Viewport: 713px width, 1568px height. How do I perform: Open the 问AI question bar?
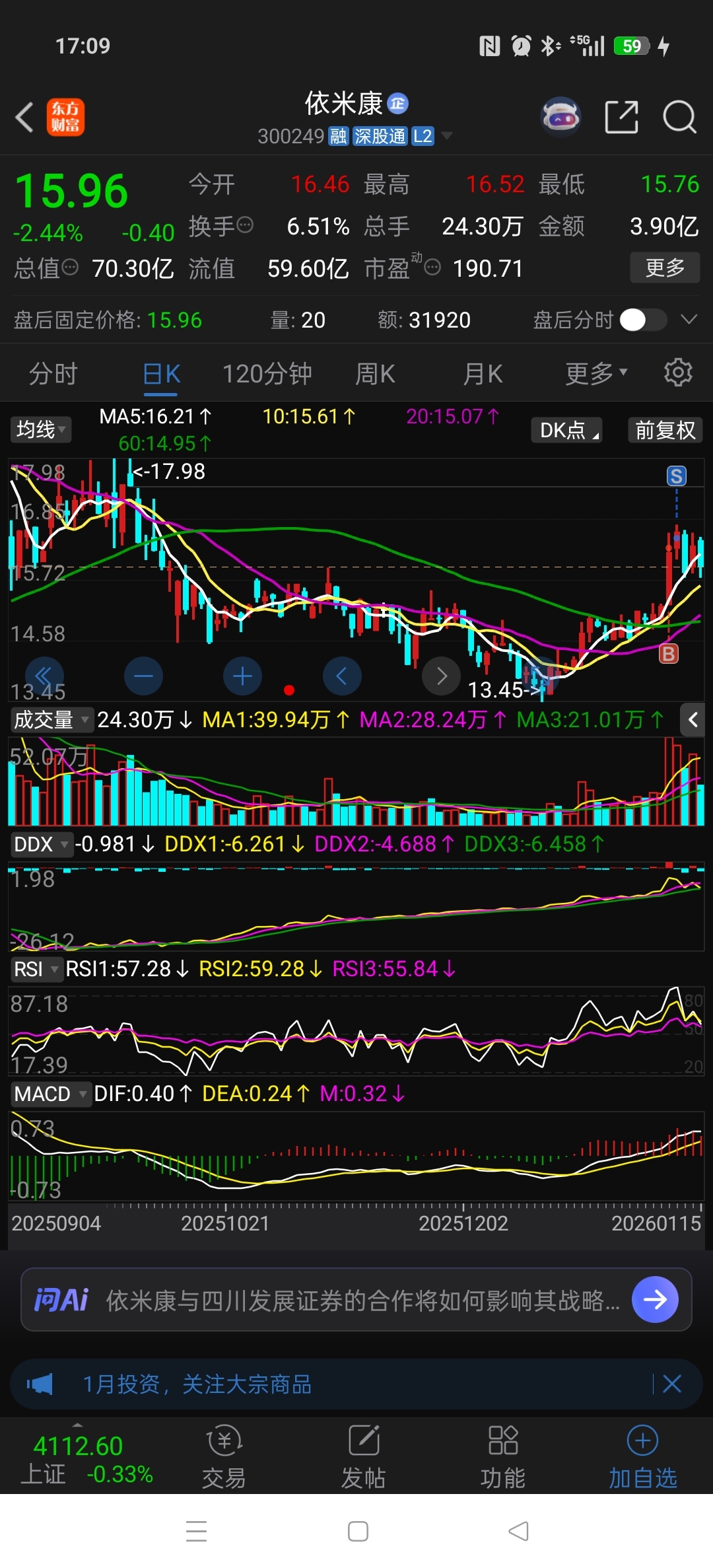356,1300
